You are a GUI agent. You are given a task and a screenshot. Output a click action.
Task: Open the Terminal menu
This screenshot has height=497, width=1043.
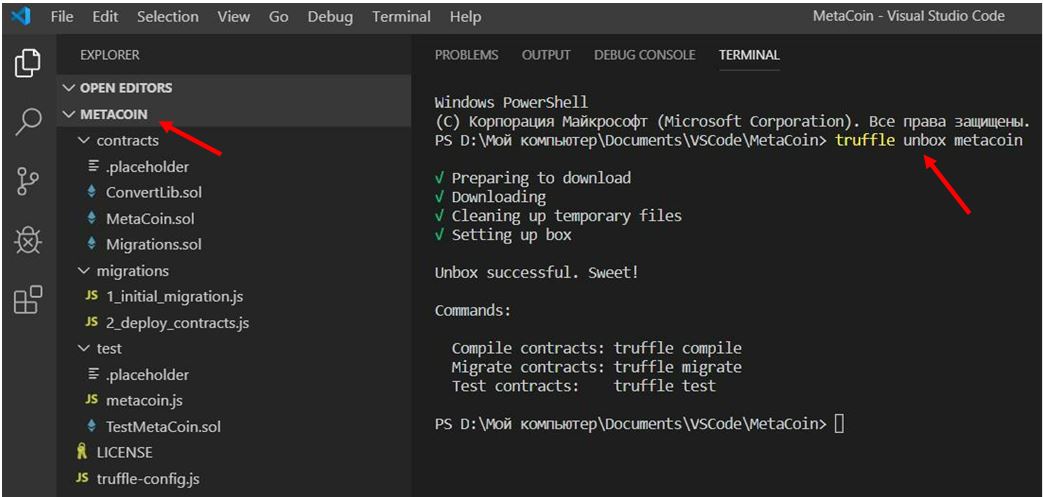[401, 17]
